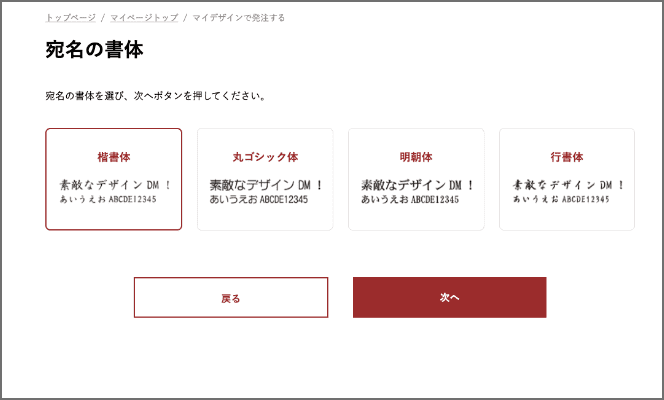Choose the 丸ゴシック体 font option card
Screen dimensions: 664x400
(265, 179)
